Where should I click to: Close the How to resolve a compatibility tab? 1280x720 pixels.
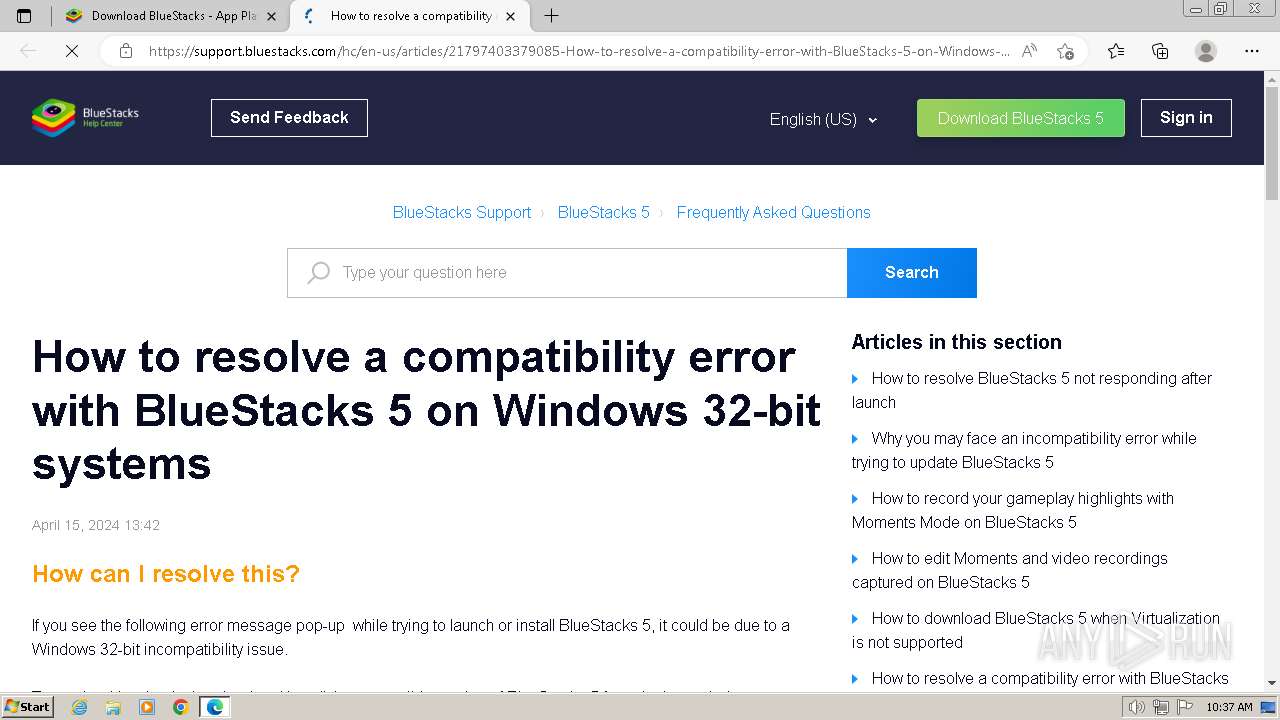coord(511,16)
